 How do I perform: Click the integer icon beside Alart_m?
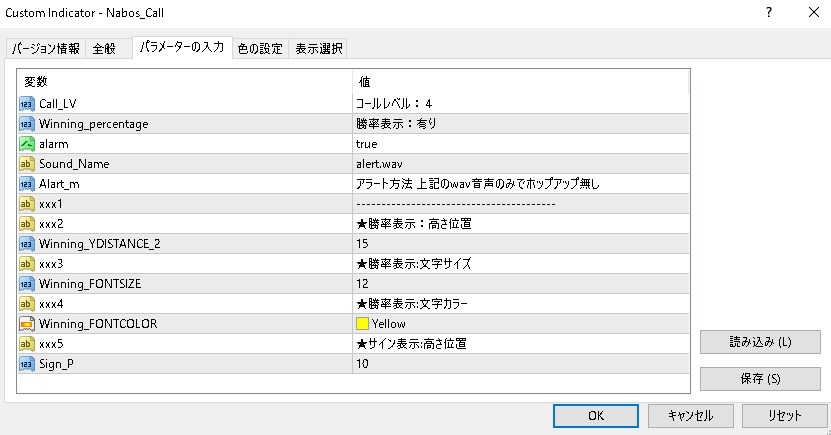click(26, 184)
